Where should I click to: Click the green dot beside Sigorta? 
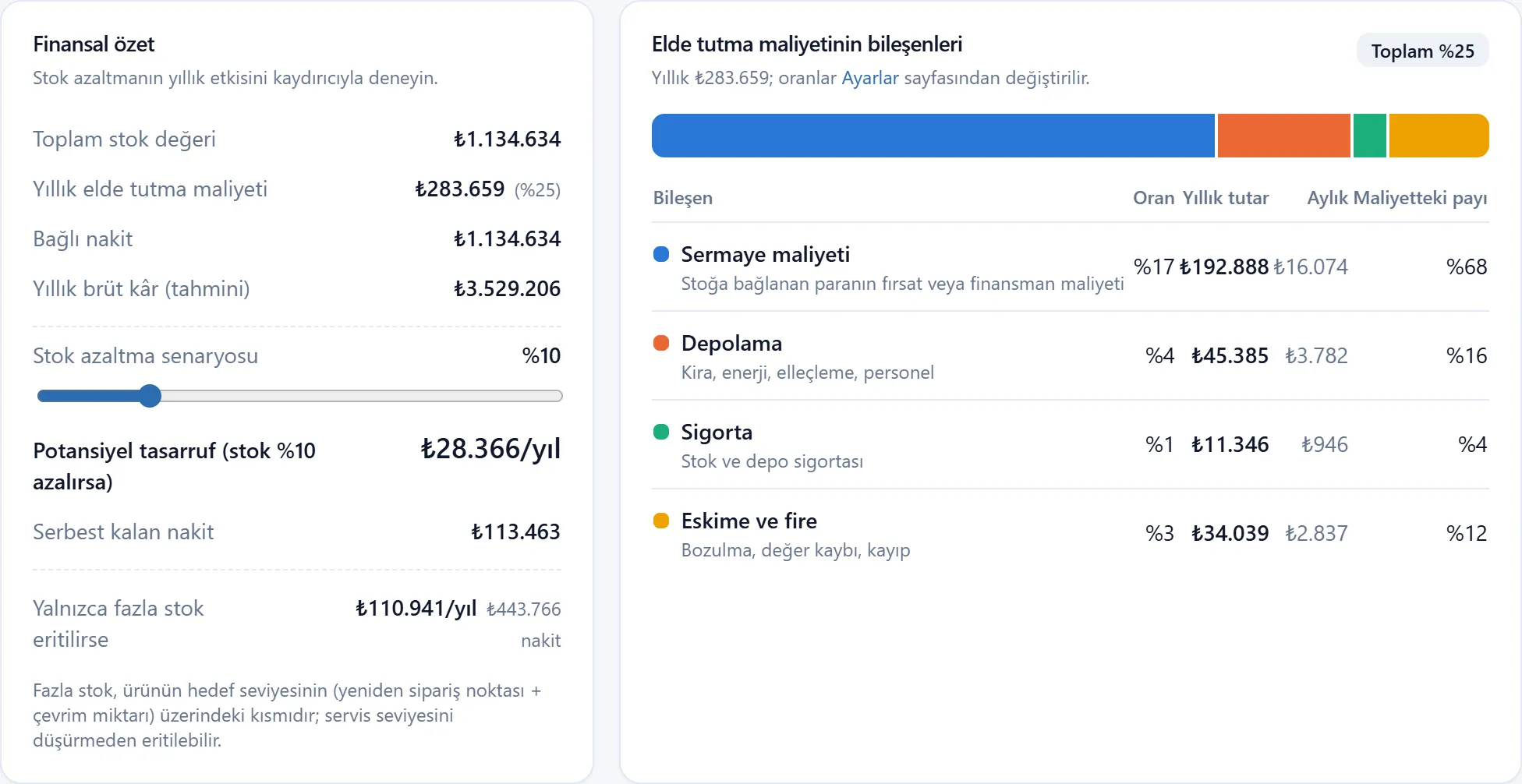pos(661,432)
